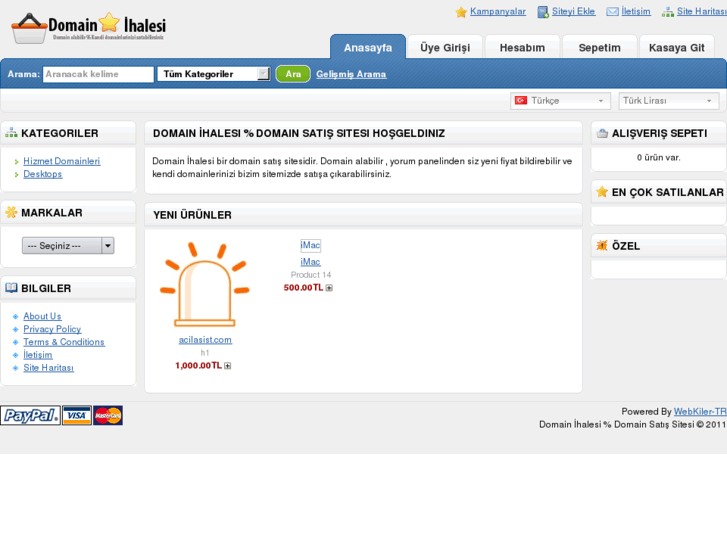Open the Siteyi Ekle link
The image size is (727, 545).
click(574, 12)
